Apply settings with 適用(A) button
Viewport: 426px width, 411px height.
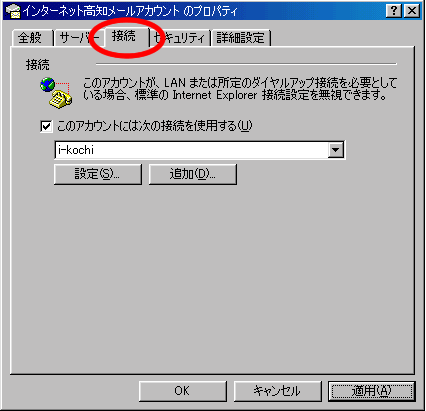tap(372, 391)
